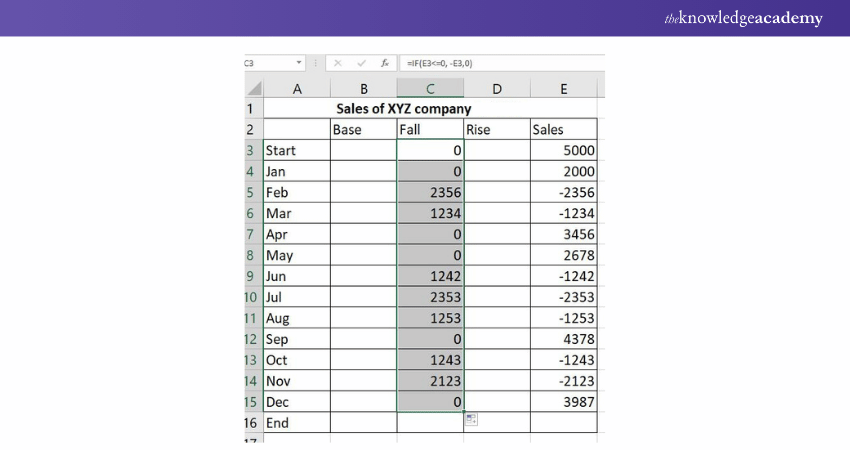Click the Fall value 2356 for Feb
Screen dimensions: 850x450
(x=430, y=192)
